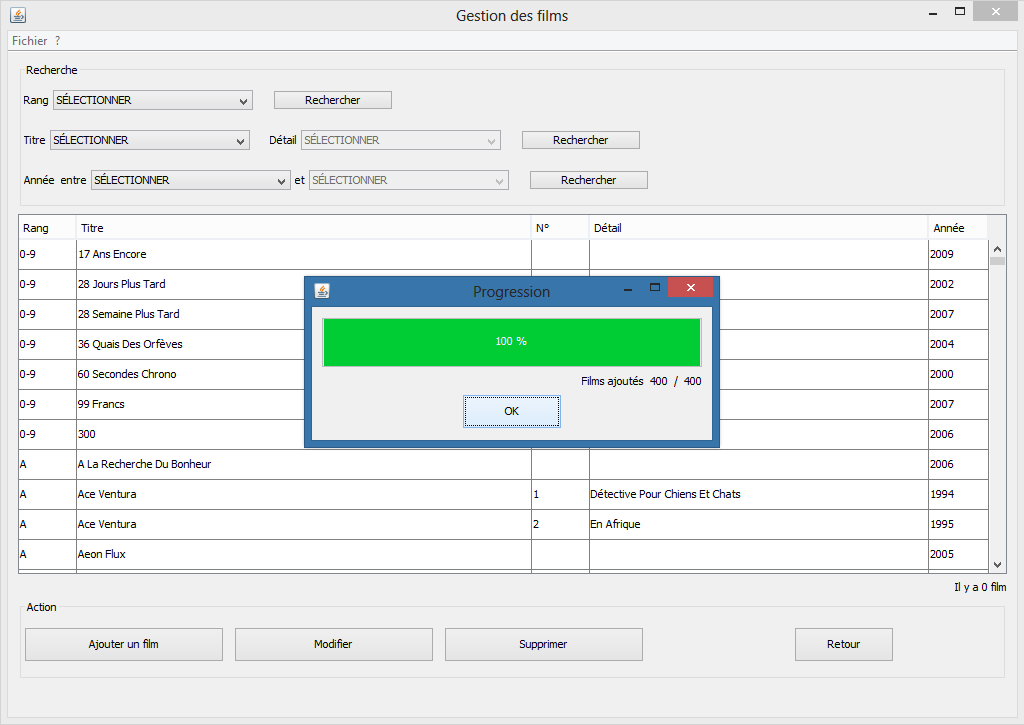Open the ? help menu
Image resolution: width=1024 pixels, height=725 pixels.
click(57, 40)
